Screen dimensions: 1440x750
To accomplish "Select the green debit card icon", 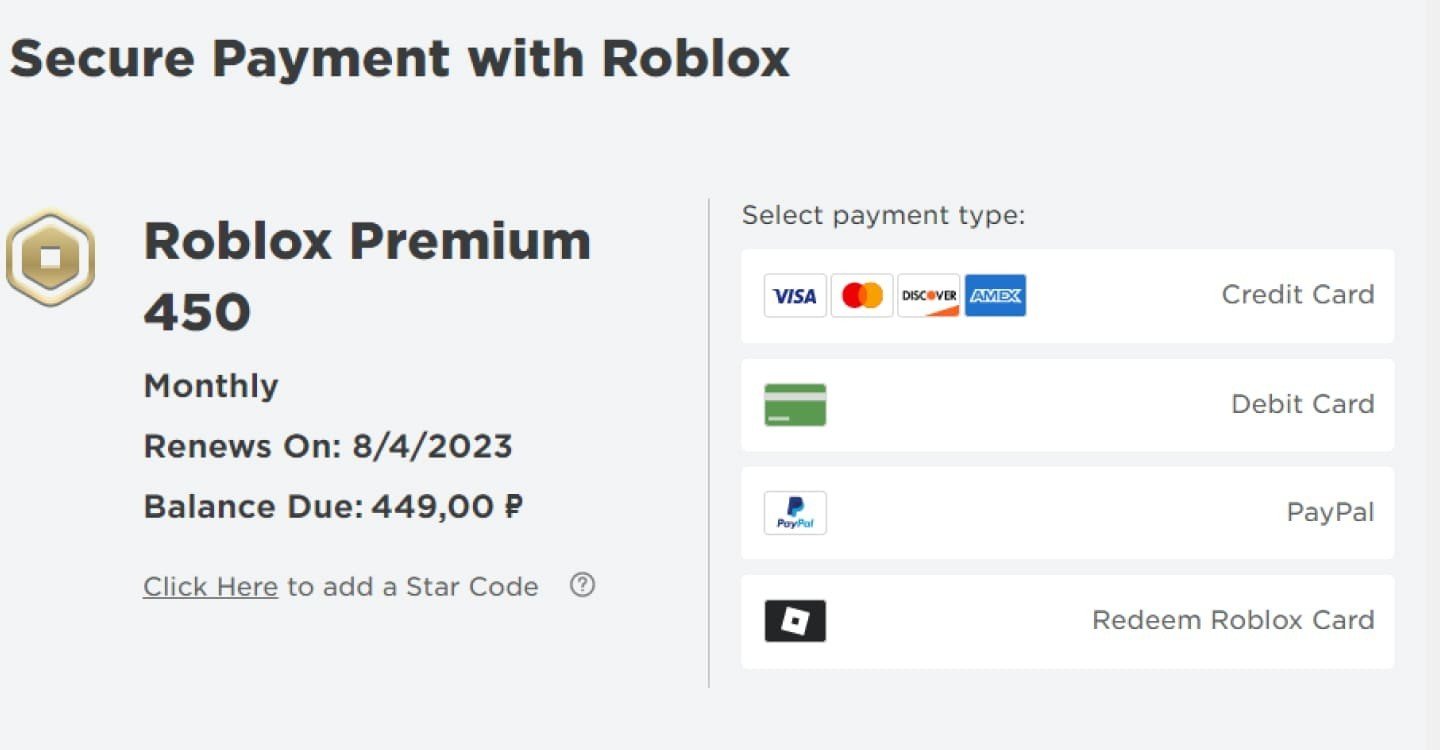I will point(795,405).
